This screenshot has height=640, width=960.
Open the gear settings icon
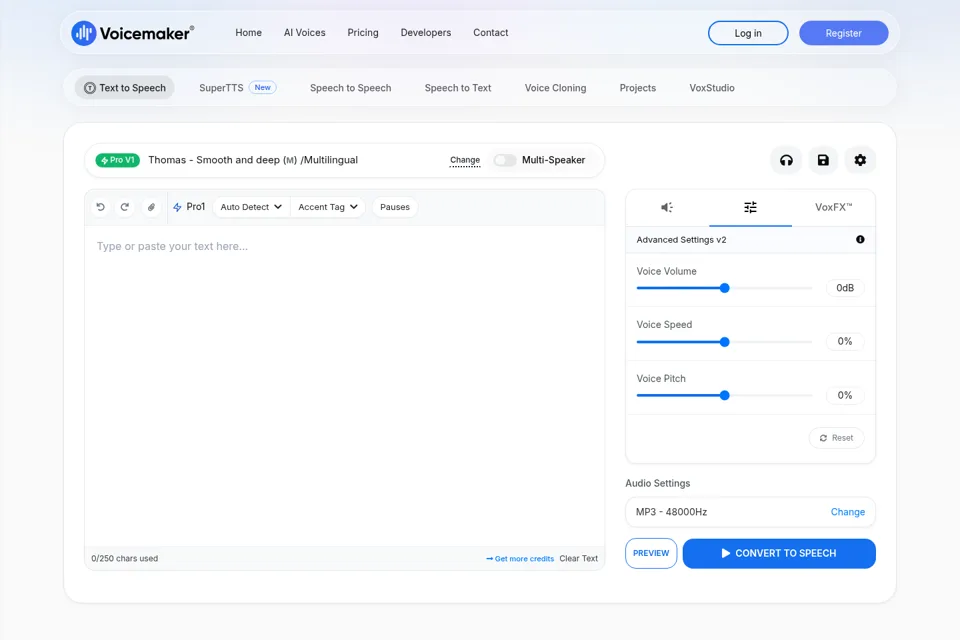pyautogui.click(x=860, y=160)
